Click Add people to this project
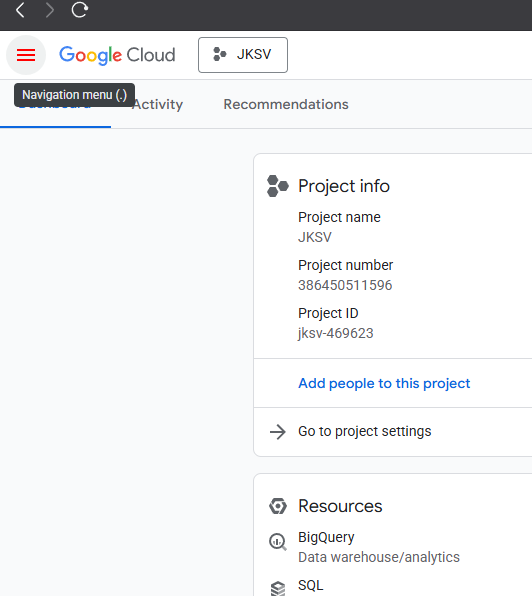 (x=384, y=383)
